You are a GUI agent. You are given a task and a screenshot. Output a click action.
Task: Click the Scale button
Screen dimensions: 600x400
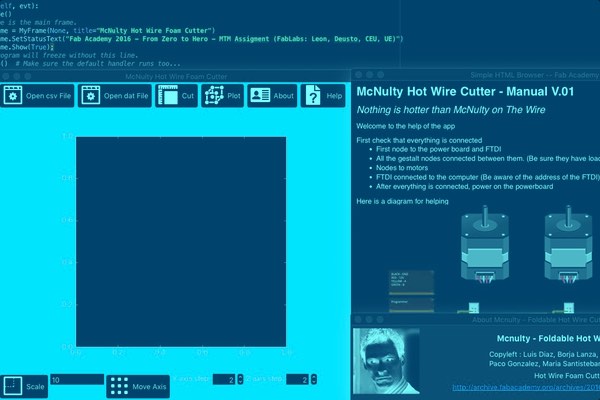(24, 387)
